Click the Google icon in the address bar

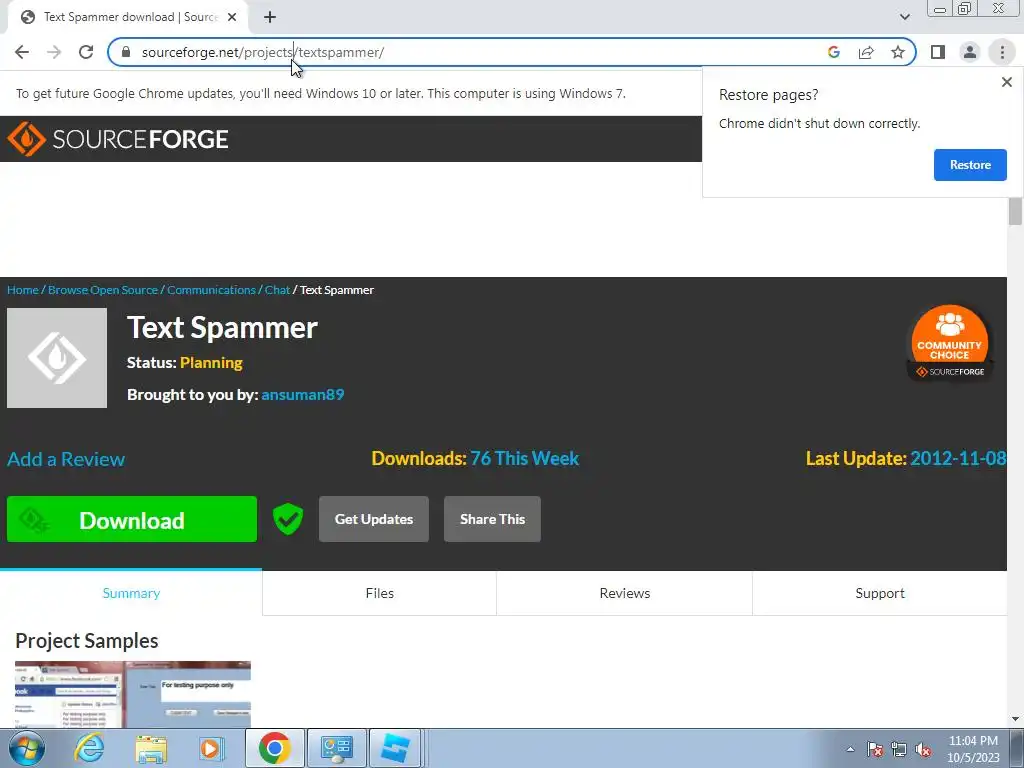click(834, 52)
